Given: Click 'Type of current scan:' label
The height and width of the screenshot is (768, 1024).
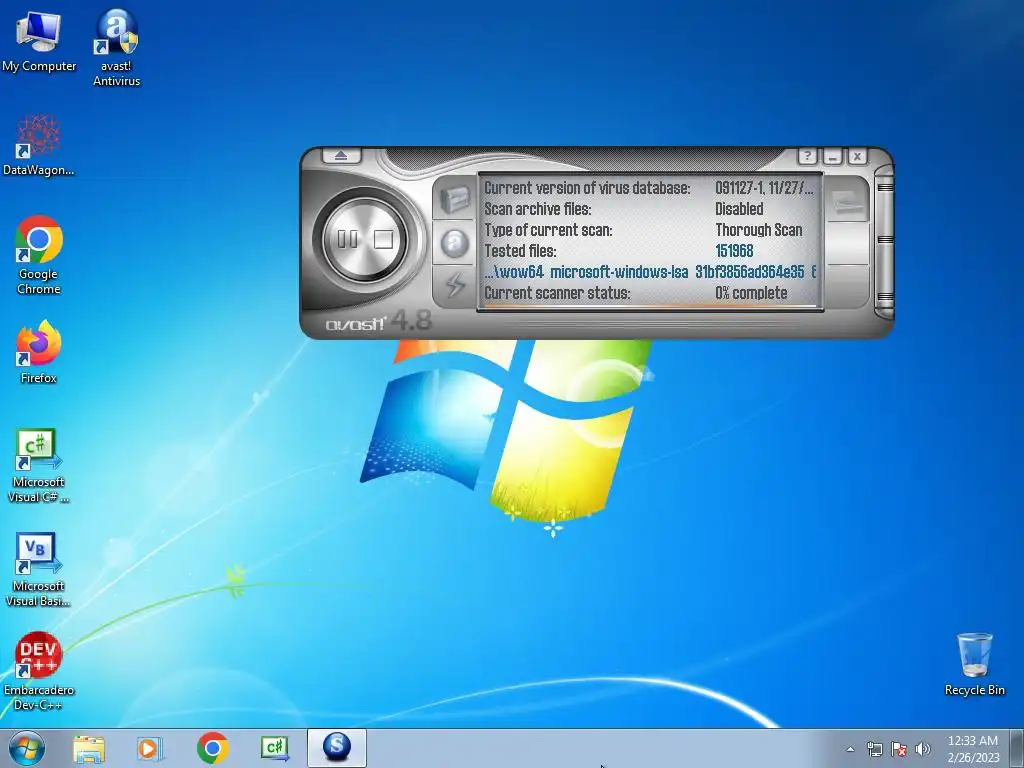Looking at the screenshot, I should click(549, 230).
